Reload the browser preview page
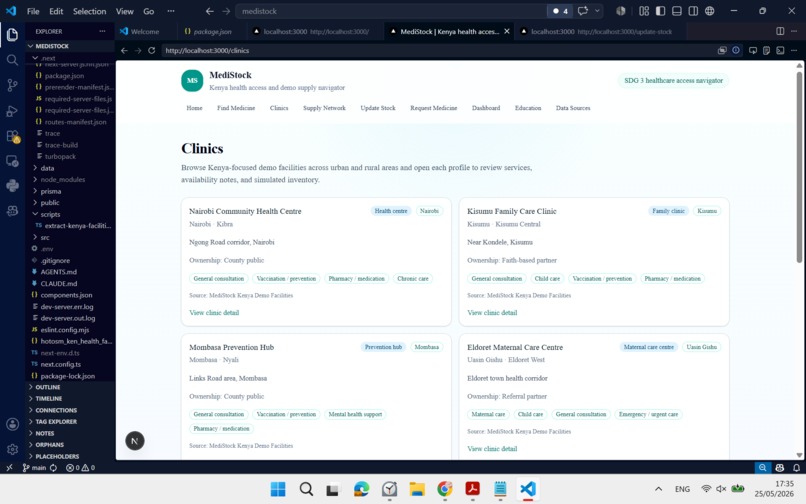Screen dimensions: 806x504 click(x=151, y=50)
